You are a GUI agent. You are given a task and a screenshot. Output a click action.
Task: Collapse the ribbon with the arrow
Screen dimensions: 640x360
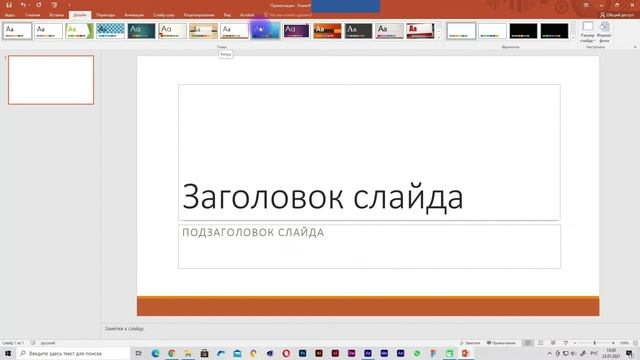click(x=635, y=47)
